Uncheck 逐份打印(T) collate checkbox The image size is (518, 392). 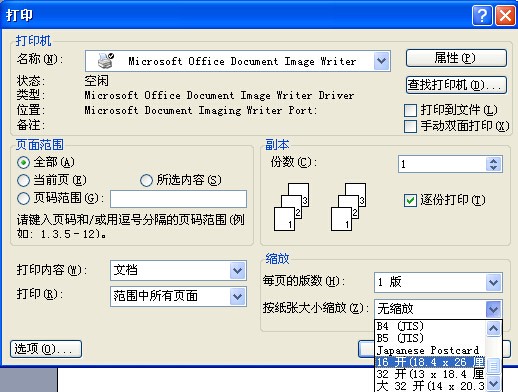click(410, 201)
